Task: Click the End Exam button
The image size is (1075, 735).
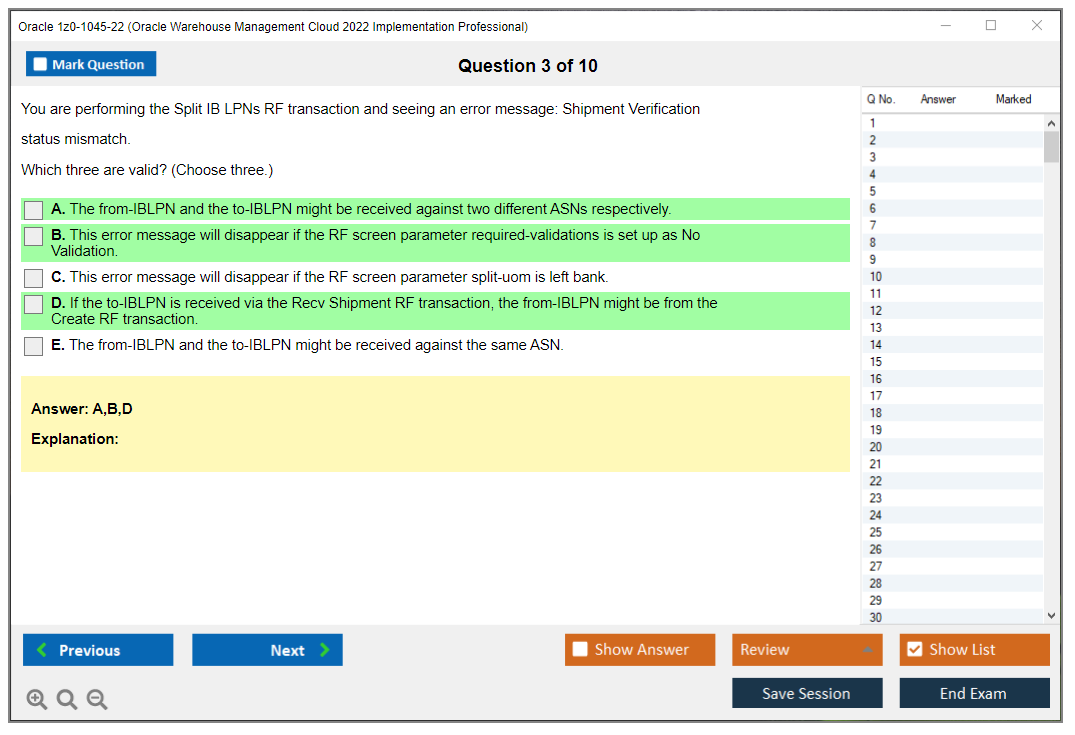Action: click(x=974, y=693)
